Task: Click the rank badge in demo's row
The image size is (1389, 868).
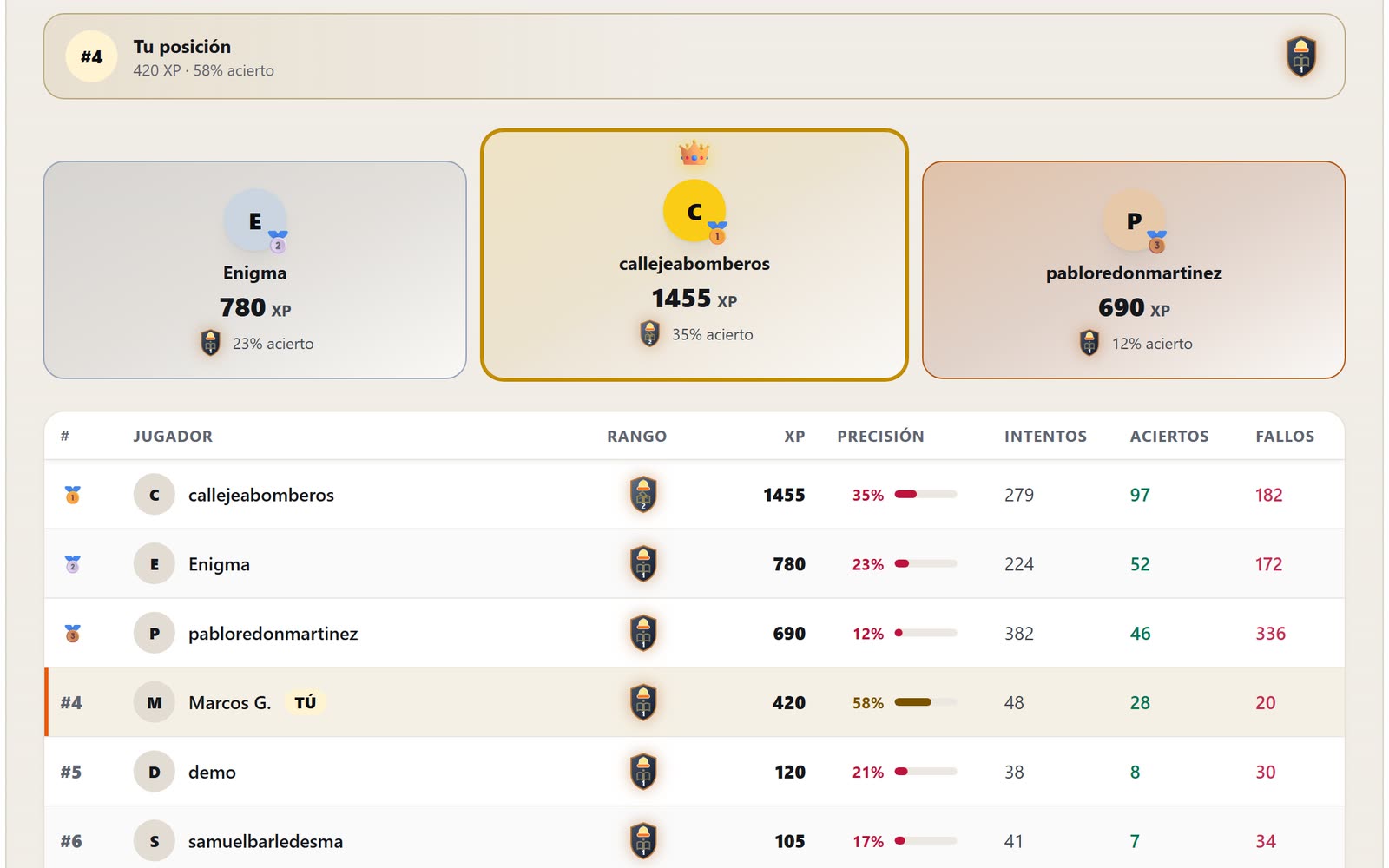Action: 643,772
